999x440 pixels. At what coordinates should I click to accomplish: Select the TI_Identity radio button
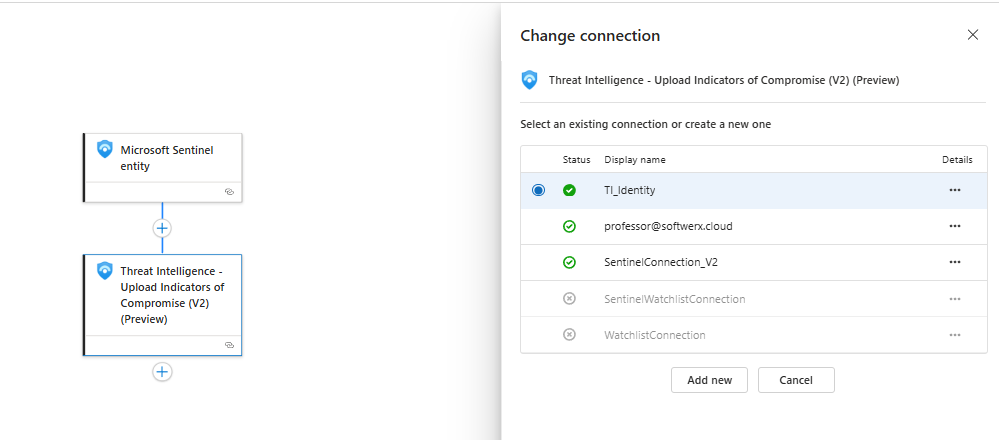pyautogui.click(x=538, y=190)
